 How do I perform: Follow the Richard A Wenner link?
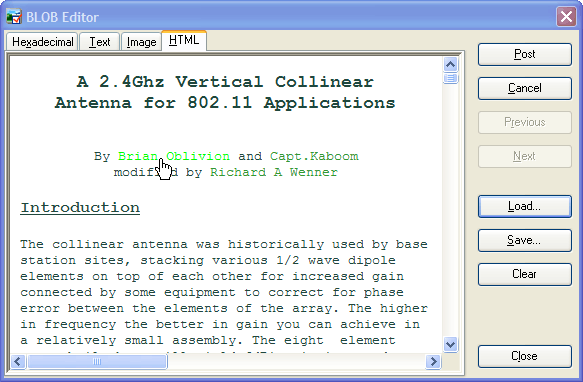click(x=274, y=172)
